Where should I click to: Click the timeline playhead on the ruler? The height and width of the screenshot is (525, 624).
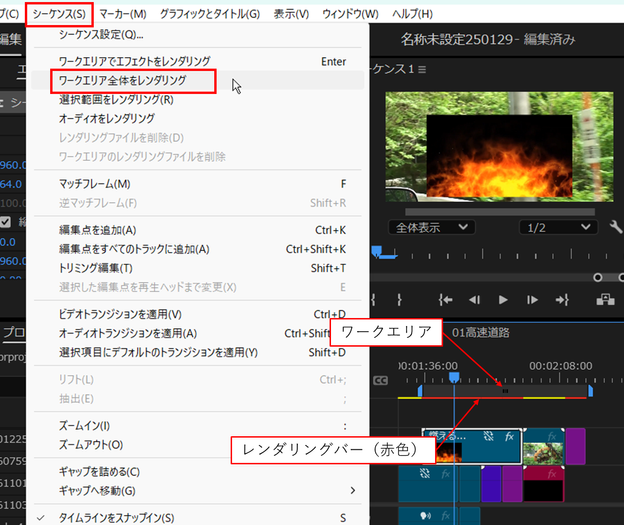454,377
